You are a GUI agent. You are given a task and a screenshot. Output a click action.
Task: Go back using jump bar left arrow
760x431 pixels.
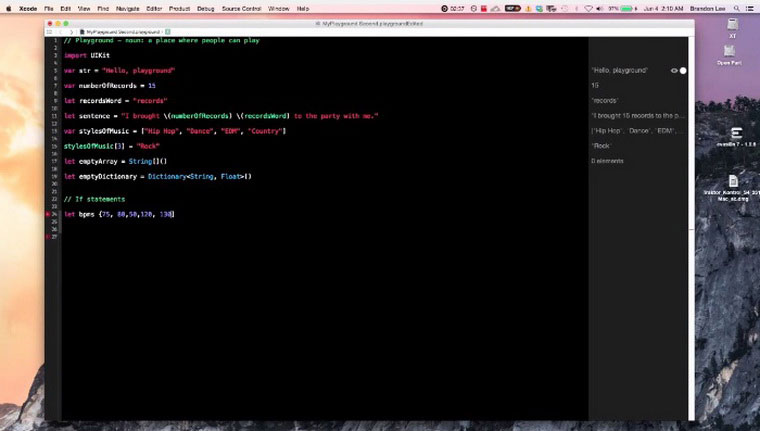pos(61,32)
